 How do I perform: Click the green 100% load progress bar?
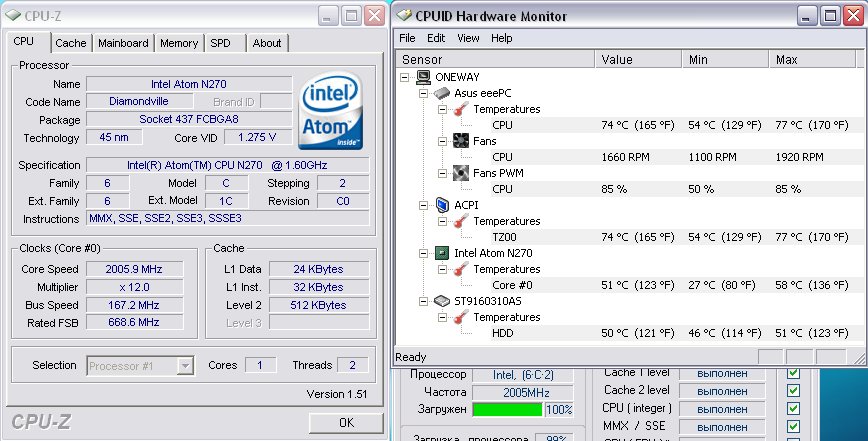pyautogui.click(x=508, y=409)
